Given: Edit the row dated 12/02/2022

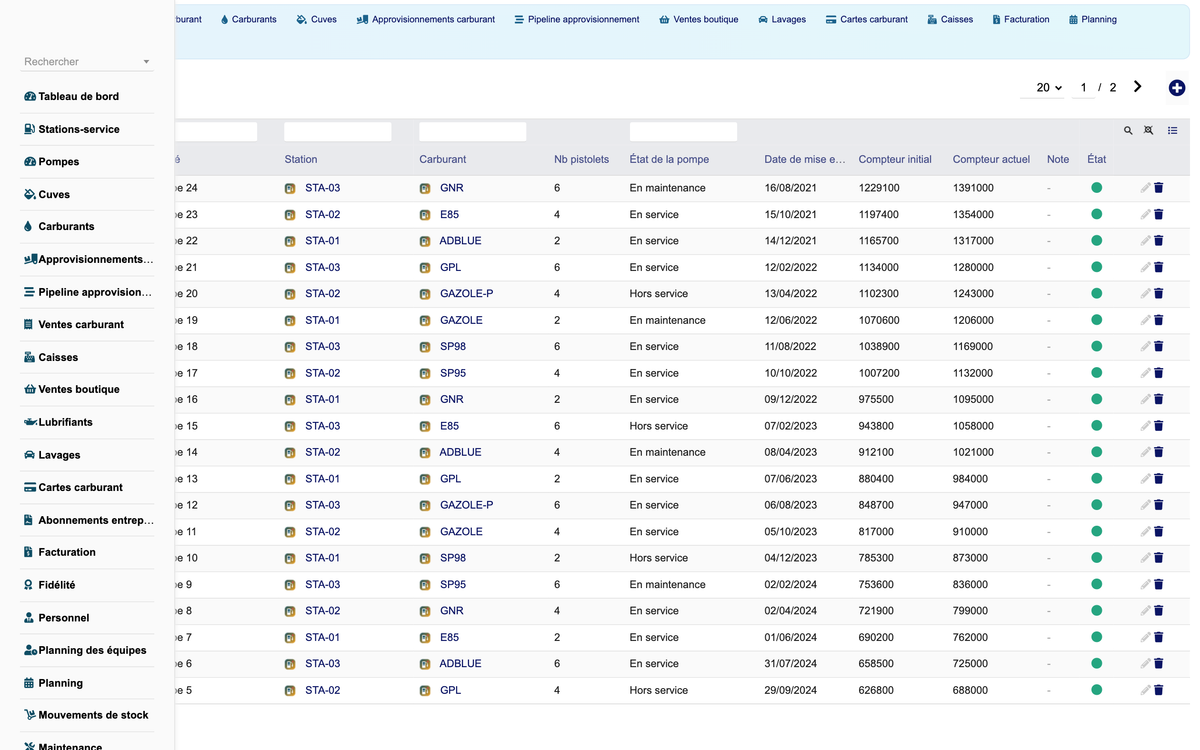Looking at the screenshot, I should pos(1145,267).
